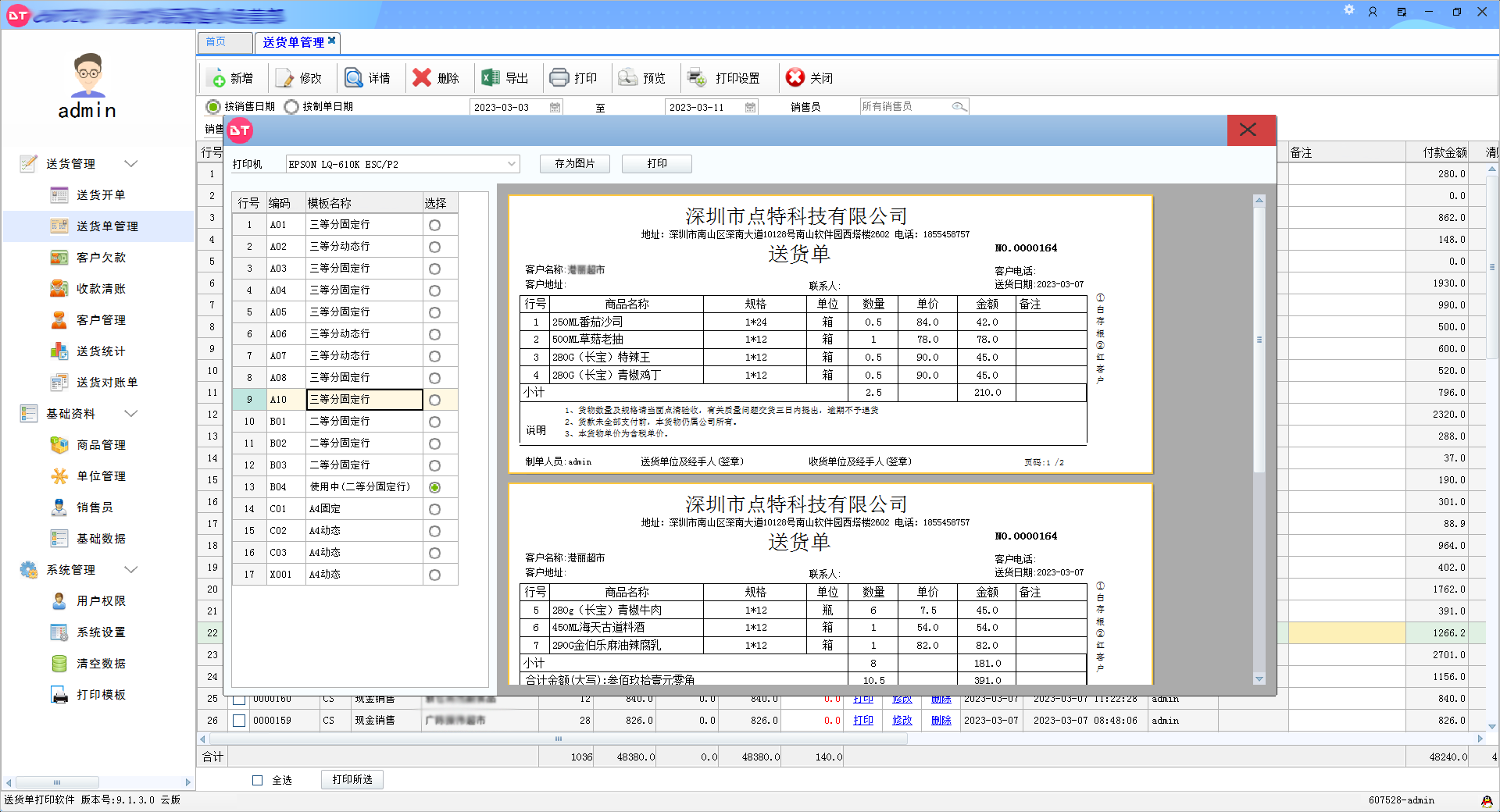Click the 删除 (delete) red X icon
This screenshot has height=812, width=1500.
pyautogui.click(x=422, y=77)
